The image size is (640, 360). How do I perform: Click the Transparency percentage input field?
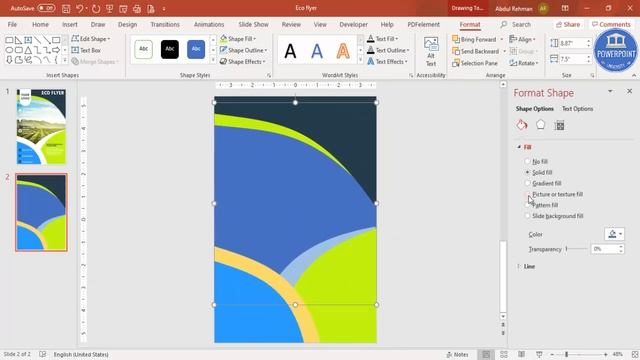point(604,249)
